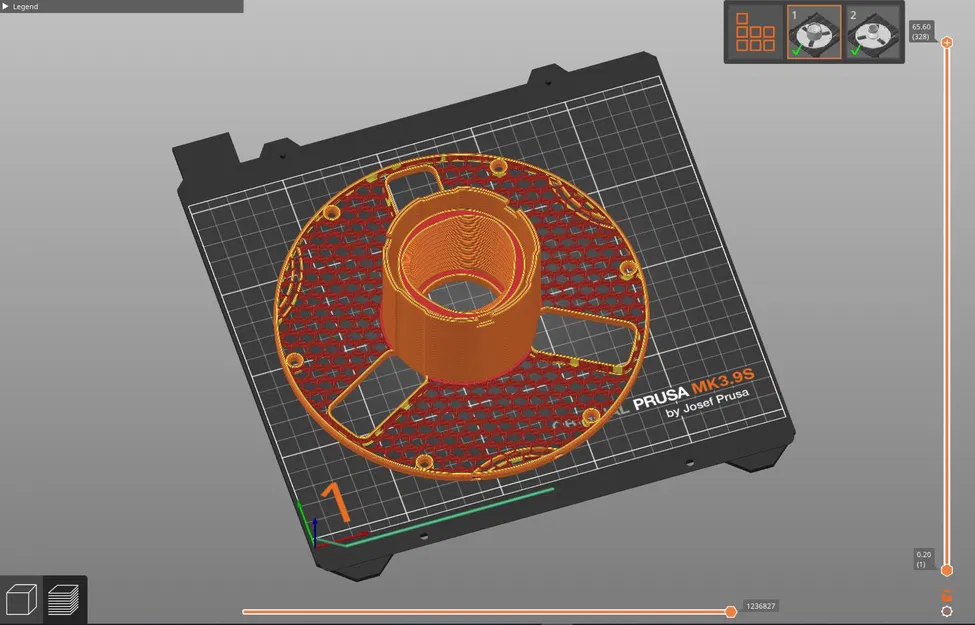Click the hexagonal lower handle of the layer slider

[947, 571]
